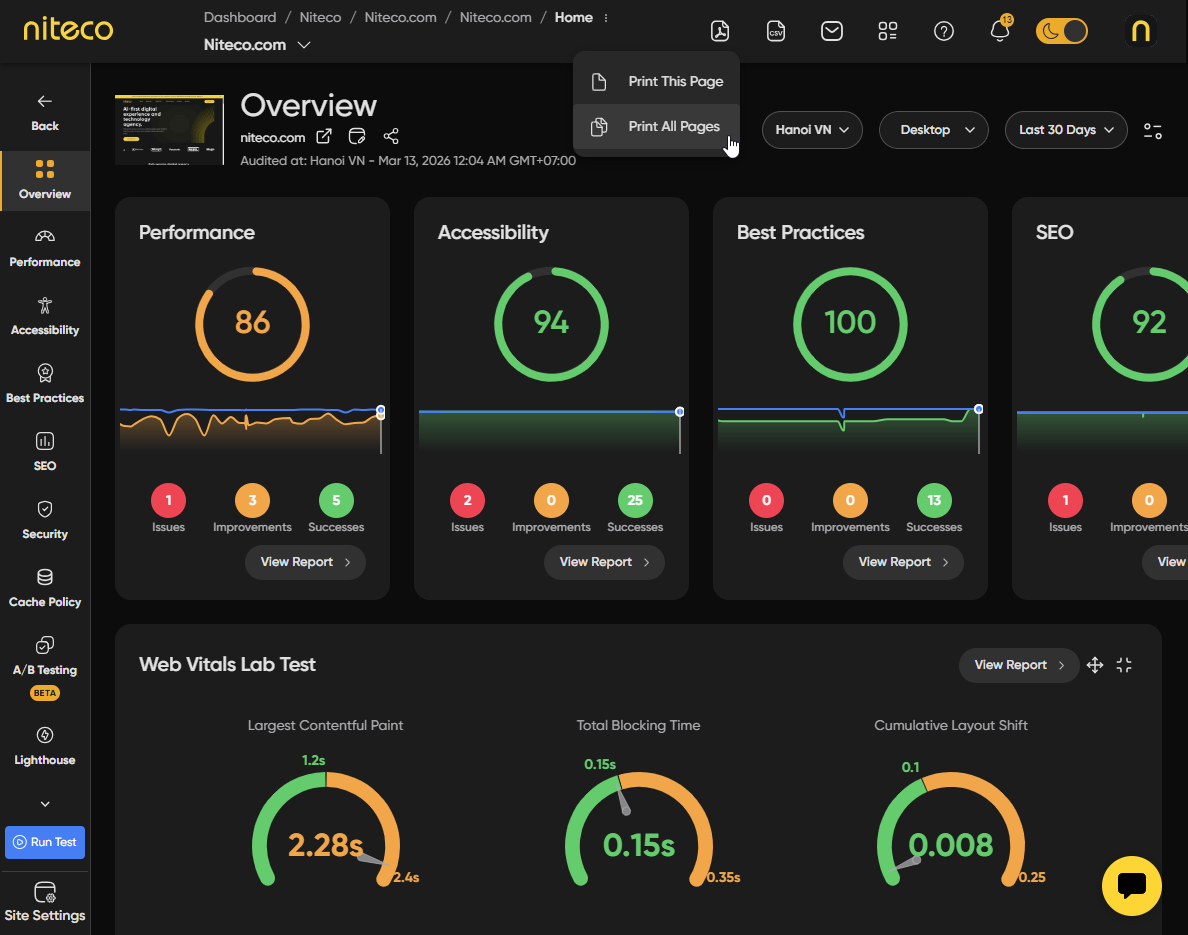Click the CSV export icon

[x=776, y=31]
